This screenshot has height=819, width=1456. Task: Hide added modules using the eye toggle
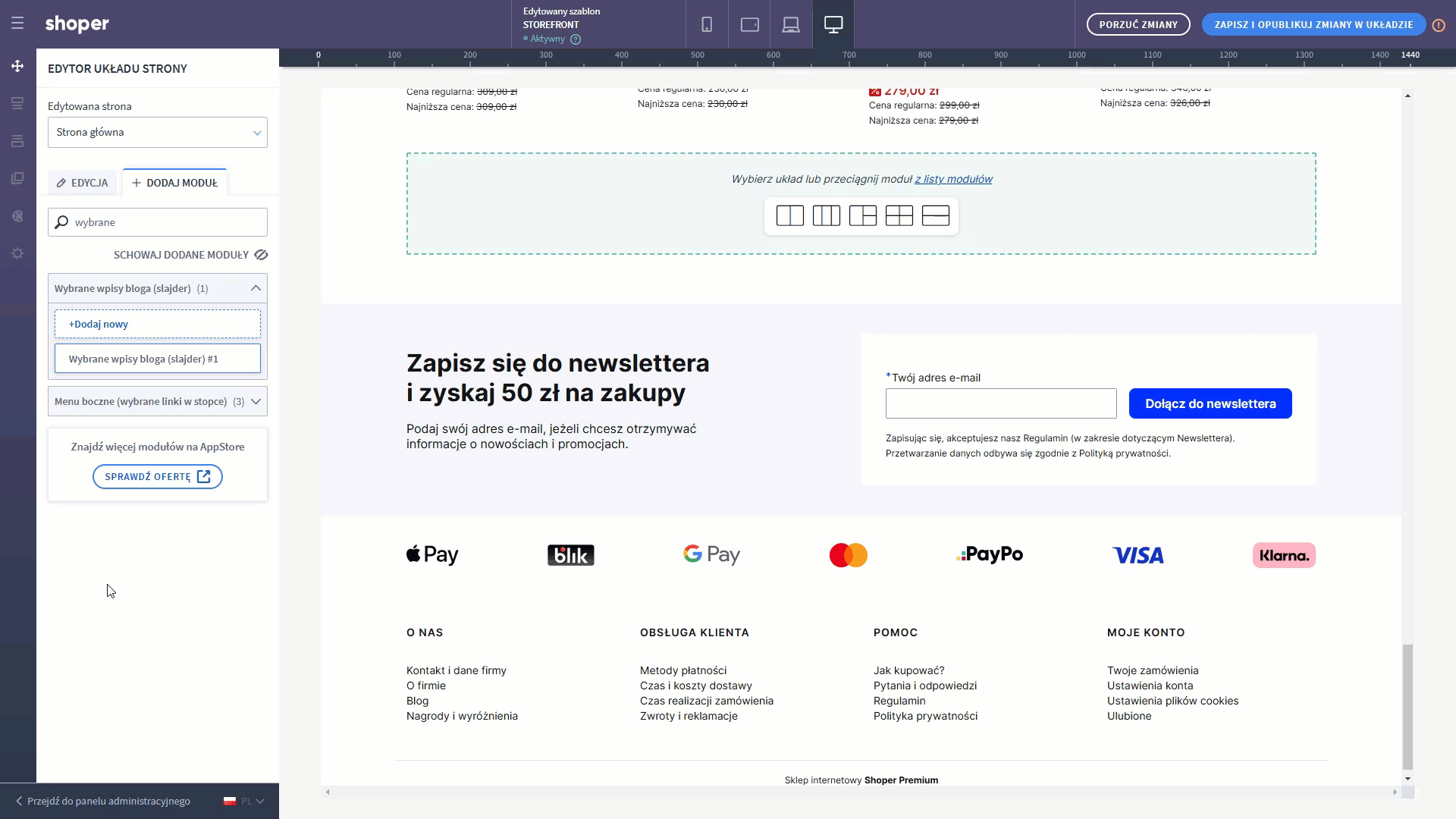261,255
